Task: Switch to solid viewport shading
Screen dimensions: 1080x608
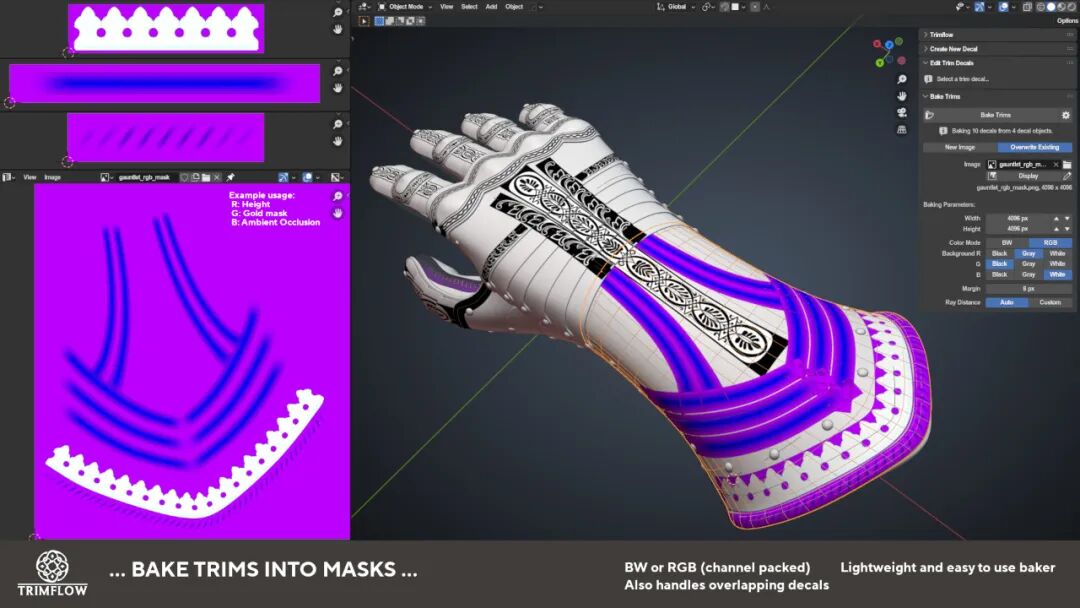Action: coord(1051,7)
